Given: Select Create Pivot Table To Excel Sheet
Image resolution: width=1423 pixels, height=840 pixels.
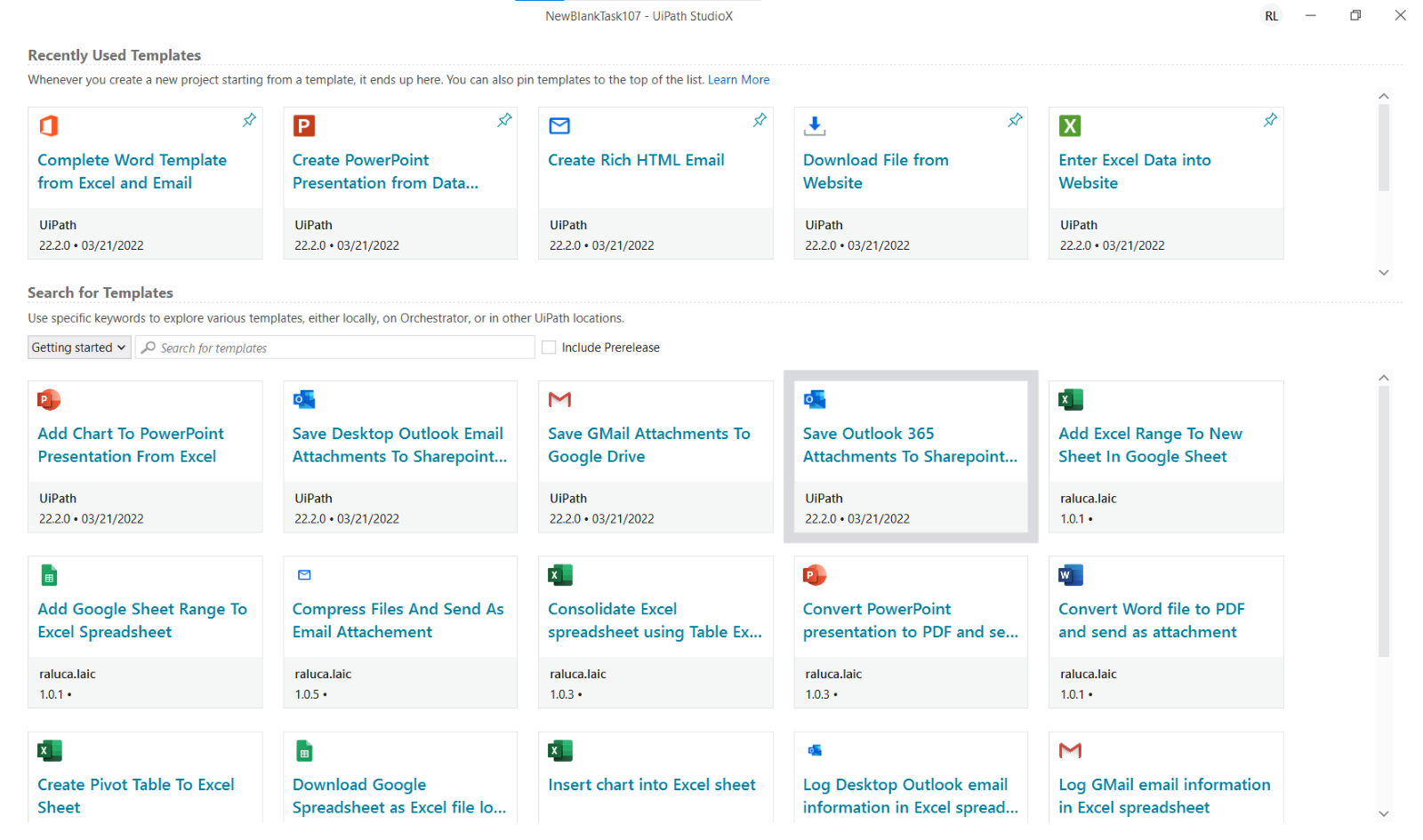Looking at the screenshot, I should coord(135,796).
